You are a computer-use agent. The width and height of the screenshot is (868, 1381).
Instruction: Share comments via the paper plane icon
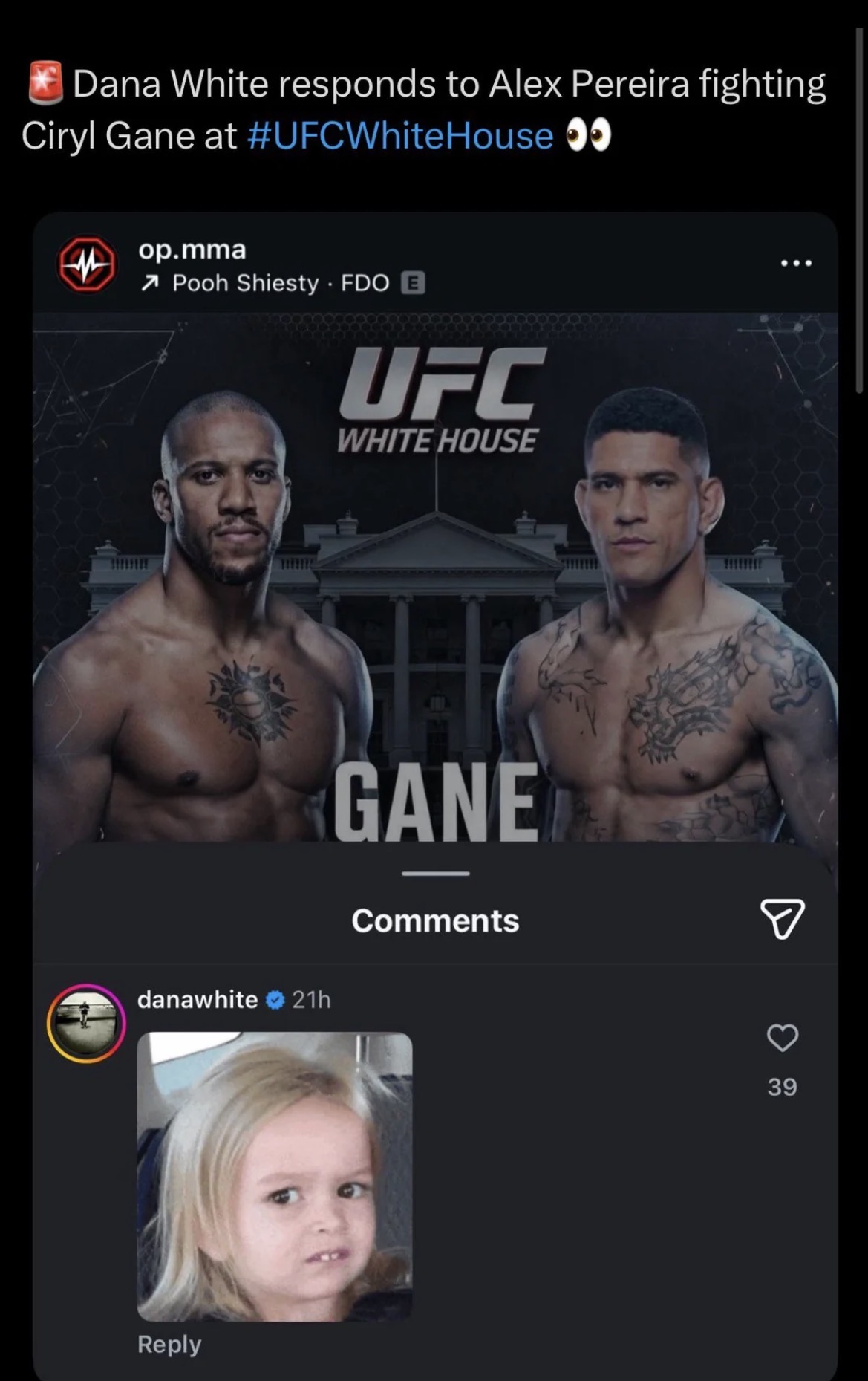coord(782,919)
